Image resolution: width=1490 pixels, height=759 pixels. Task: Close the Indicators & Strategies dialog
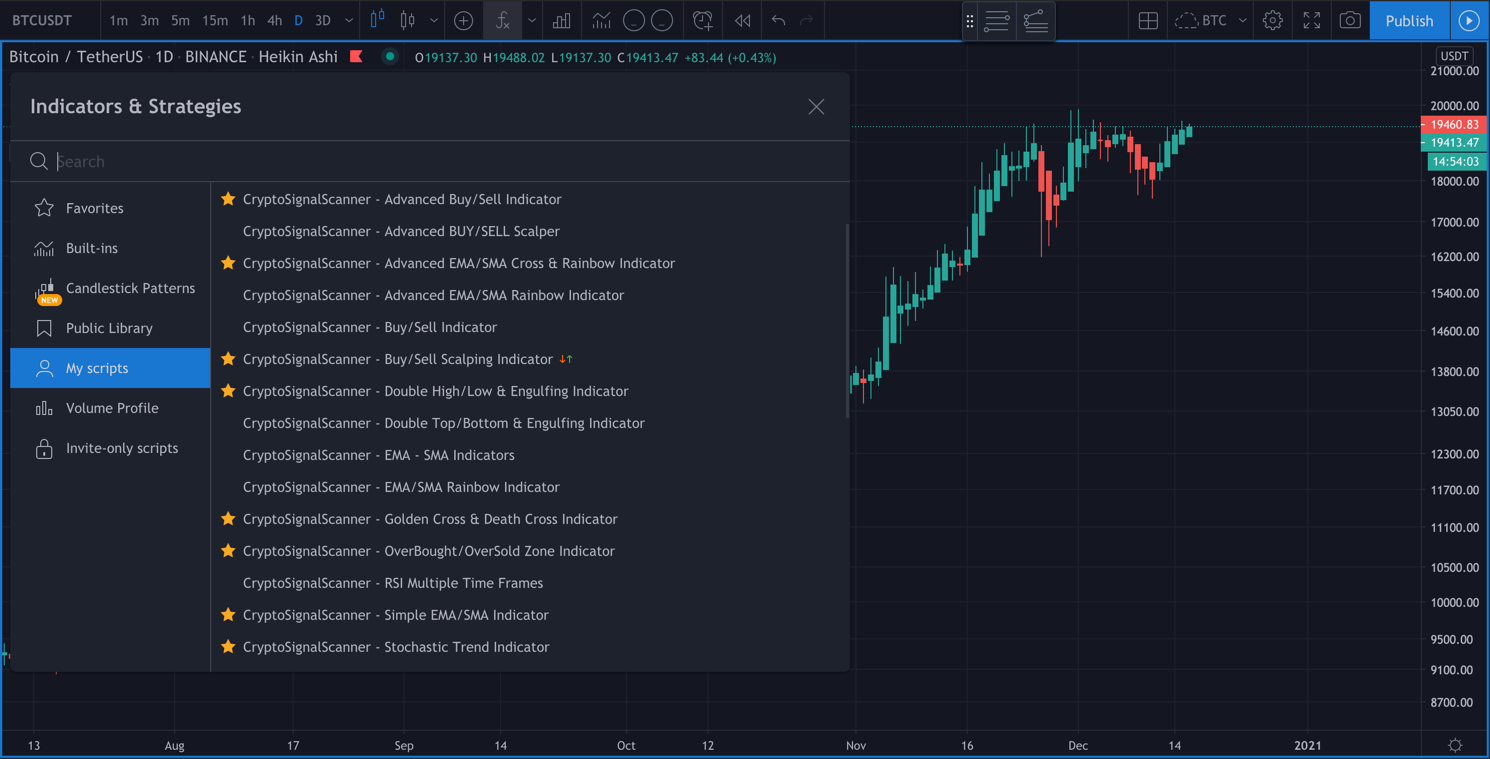point(816,107)
